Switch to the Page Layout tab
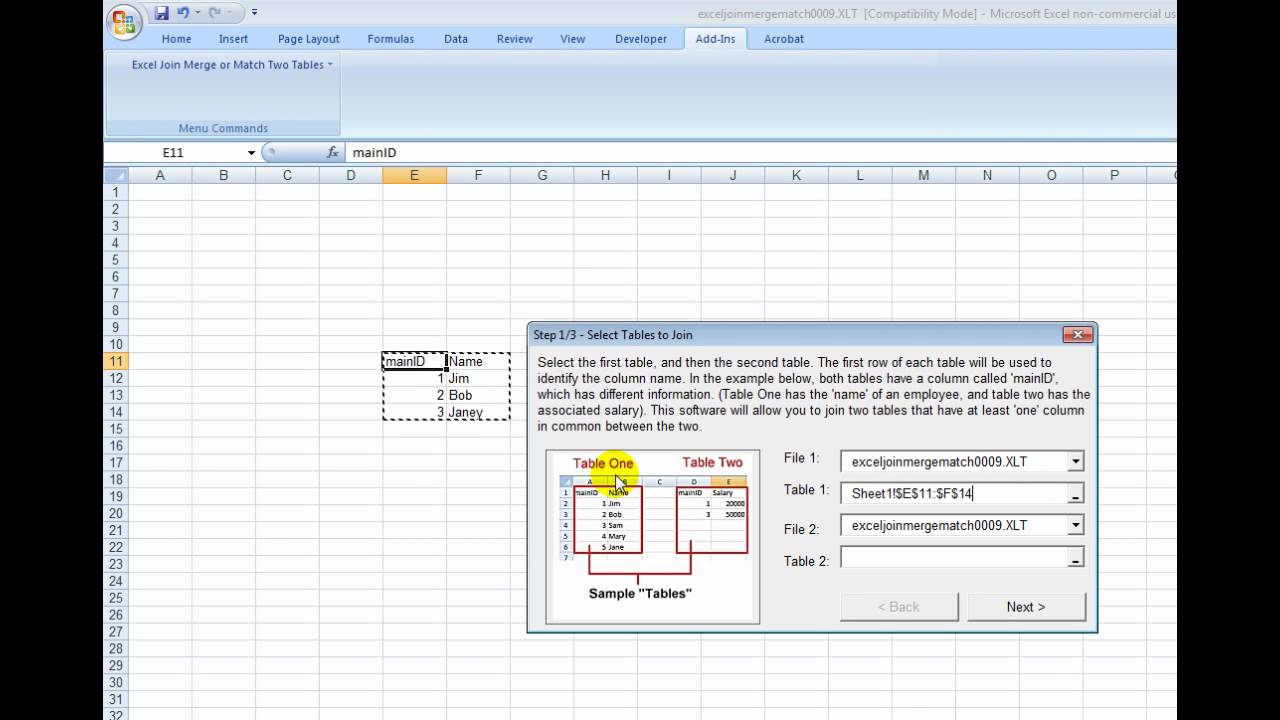Viewport: 1280px width, 720px height. click(309, 39)
